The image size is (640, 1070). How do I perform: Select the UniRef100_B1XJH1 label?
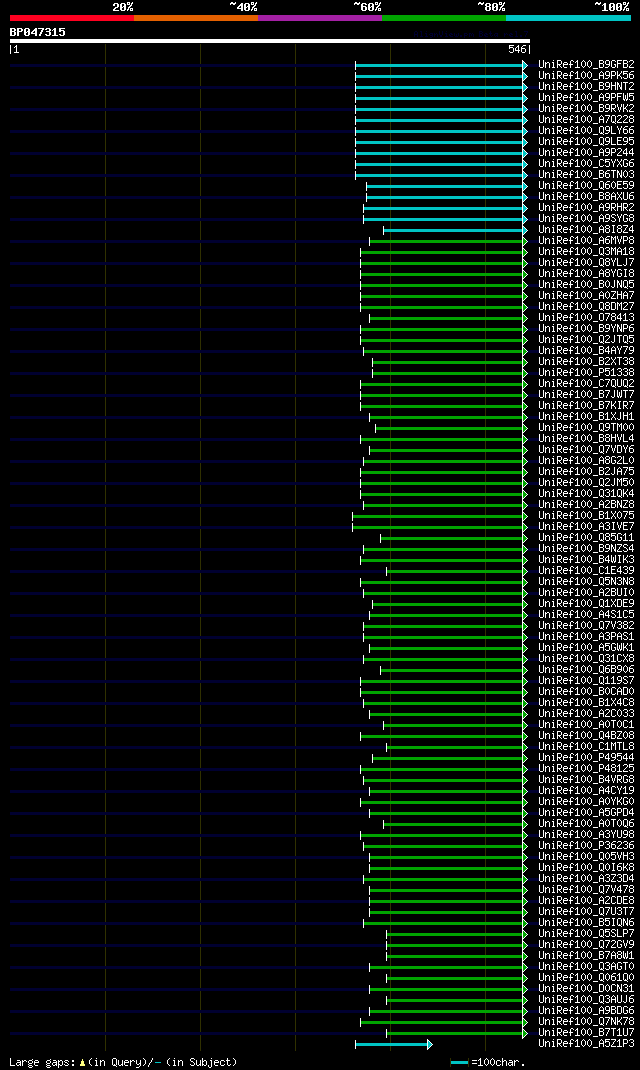tap(586, 416)
